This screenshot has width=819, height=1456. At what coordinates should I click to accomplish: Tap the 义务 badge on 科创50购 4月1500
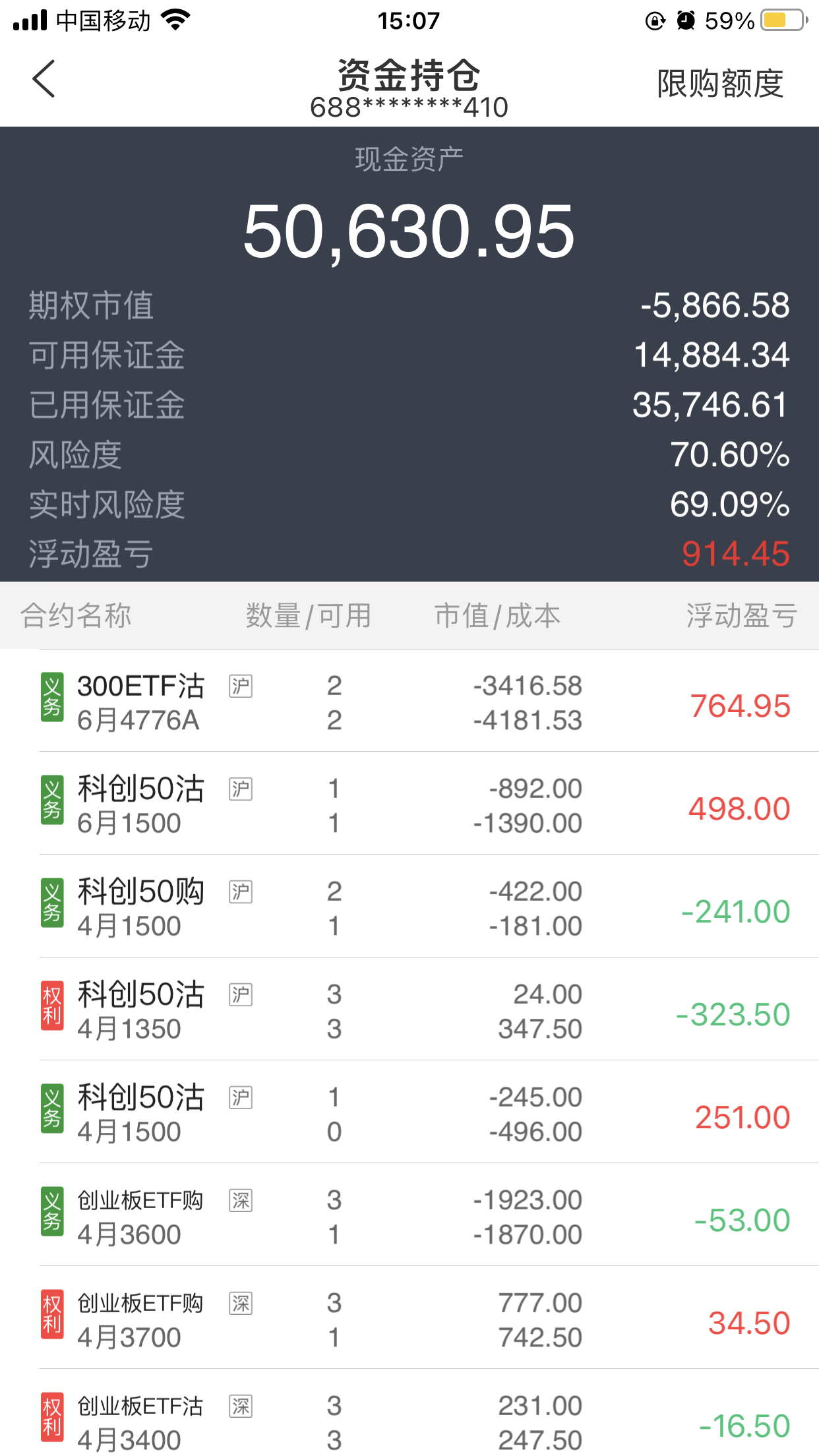click(52, 903)
